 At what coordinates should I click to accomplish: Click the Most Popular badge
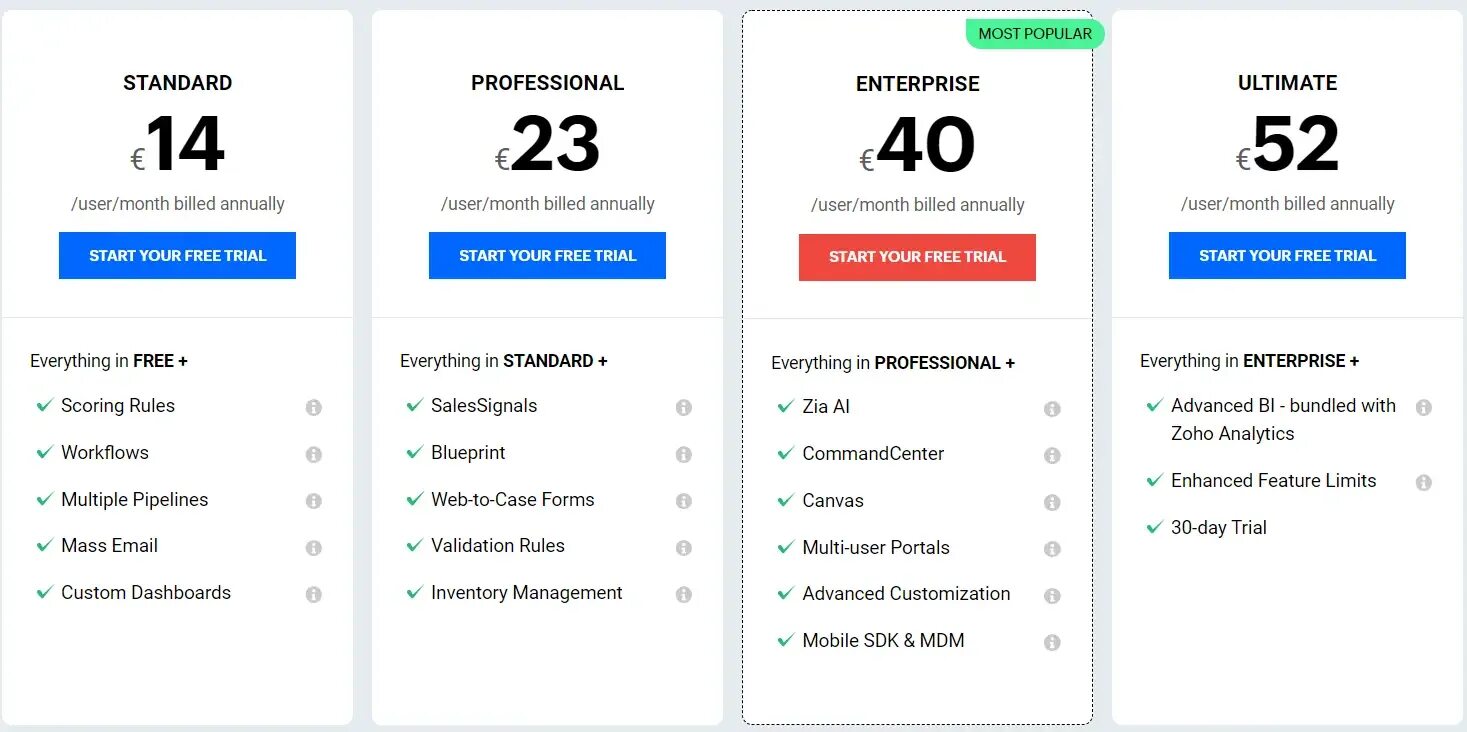point(1035,34)
